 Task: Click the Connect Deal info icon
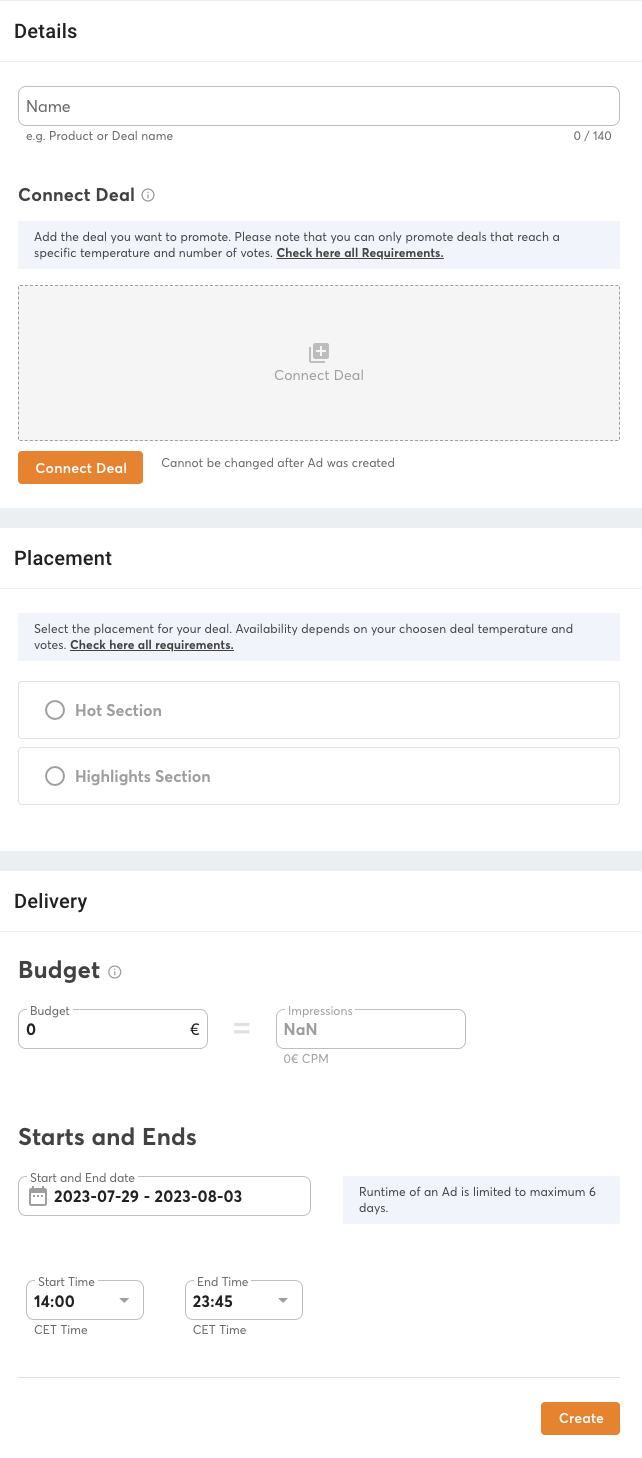click(x=148, y=195)
